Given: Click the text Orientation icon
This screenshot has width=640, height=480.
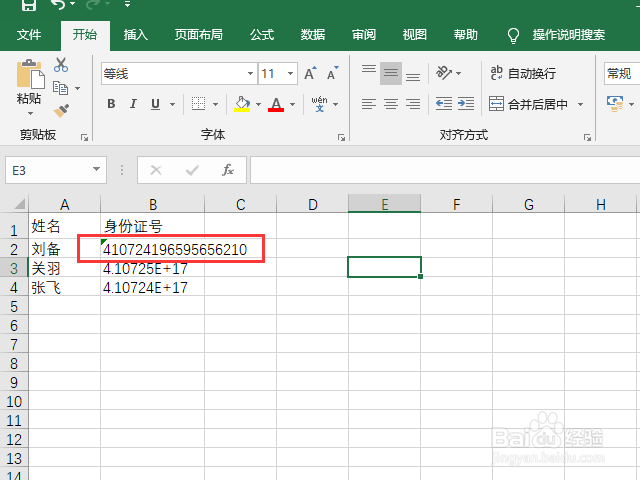Looking at the screenshot, I should click(x=444, y=73).
